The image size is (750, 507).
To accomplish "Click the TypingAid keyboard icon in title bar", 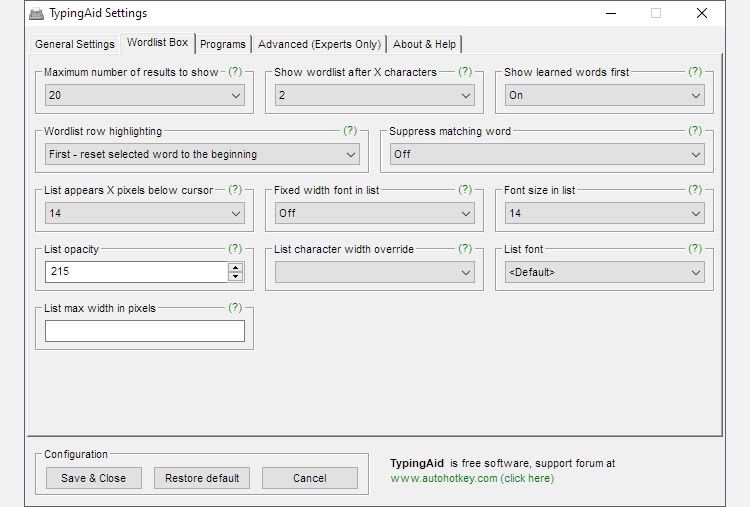I will coord(37,14).
